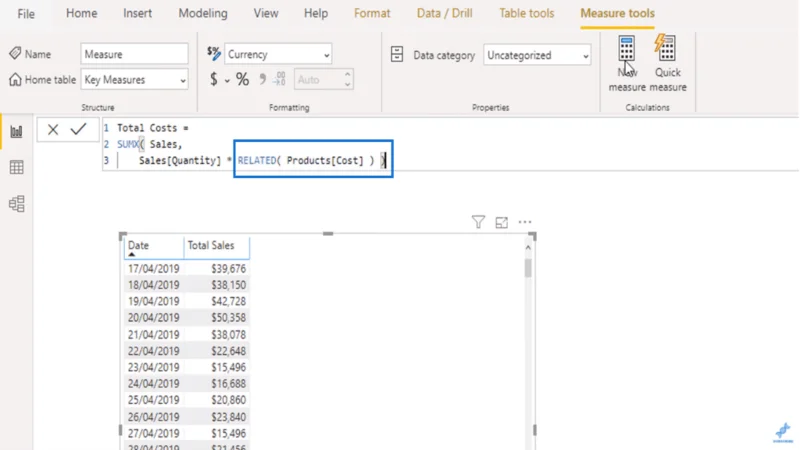Apply percentage format

pyautogui.click(x=242, y=79)
